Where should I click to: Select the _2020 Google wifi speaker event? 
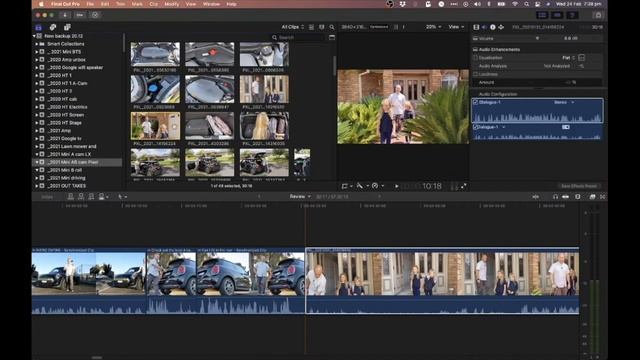pos(75,68)
